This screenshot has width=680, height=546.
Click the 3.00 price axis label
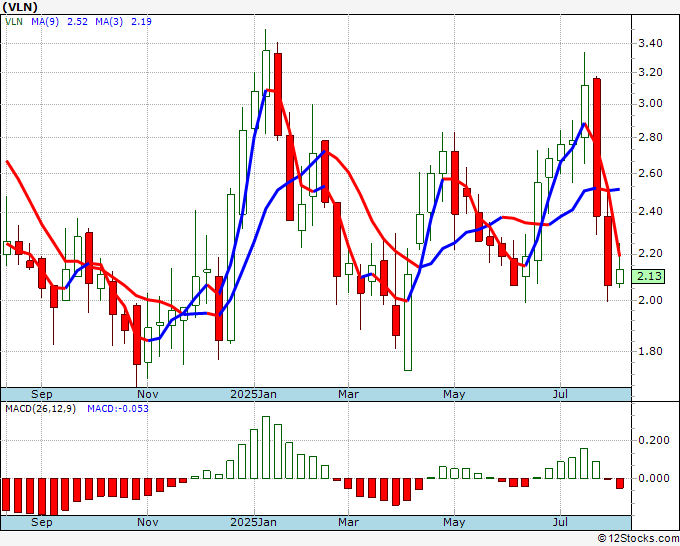point(650,103)
